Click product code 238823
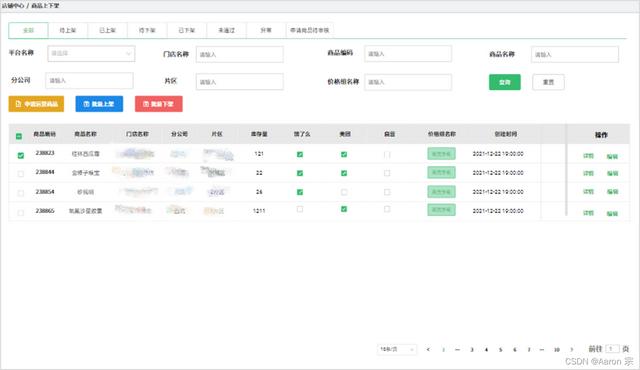Screen dimensions: 640x370 tap(45, 153)
